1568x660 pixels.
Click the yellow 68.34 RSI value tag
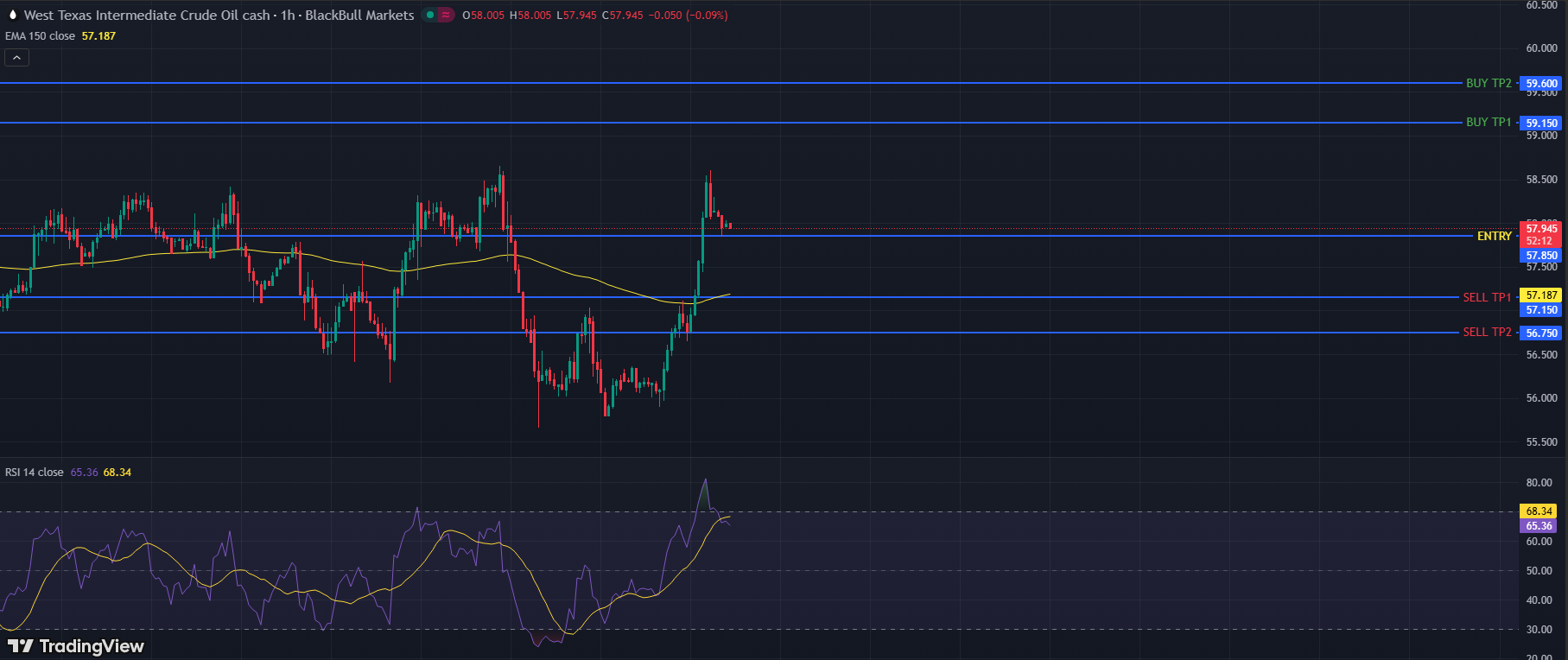(x=1539, y=511)
